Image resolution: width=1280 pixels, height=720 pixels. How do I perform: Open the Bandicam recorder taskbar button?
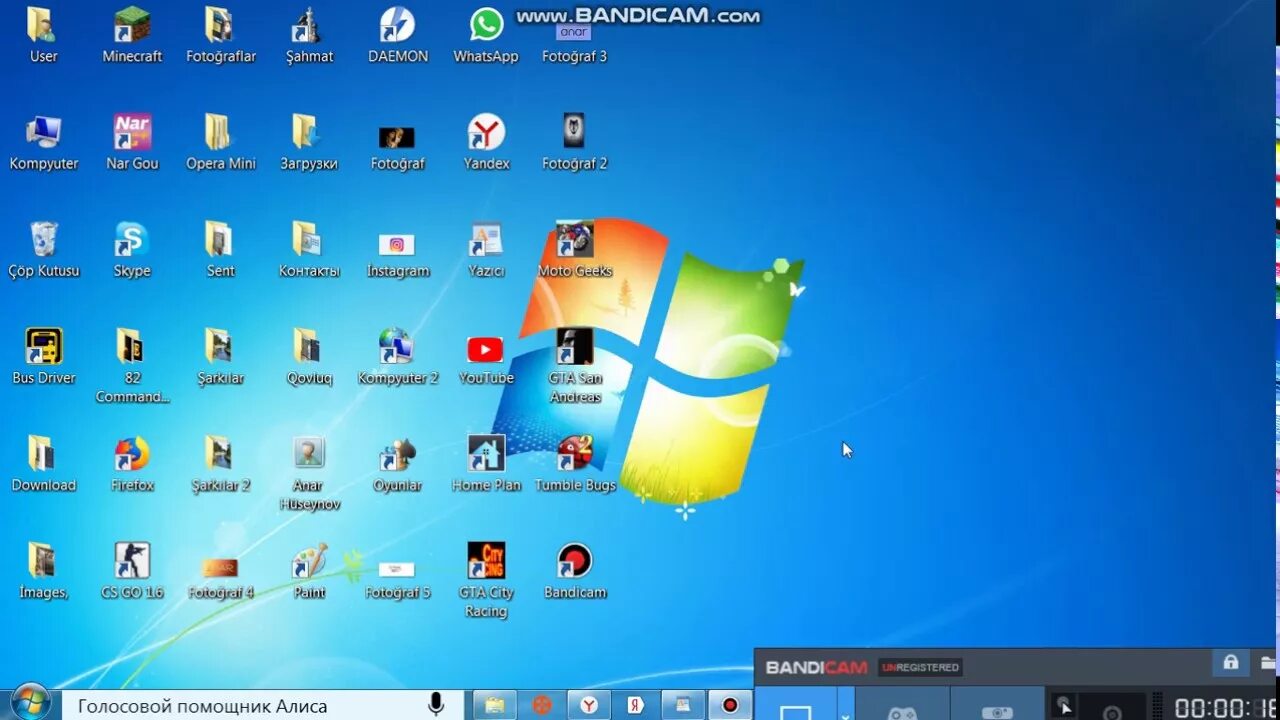(730, 705)
